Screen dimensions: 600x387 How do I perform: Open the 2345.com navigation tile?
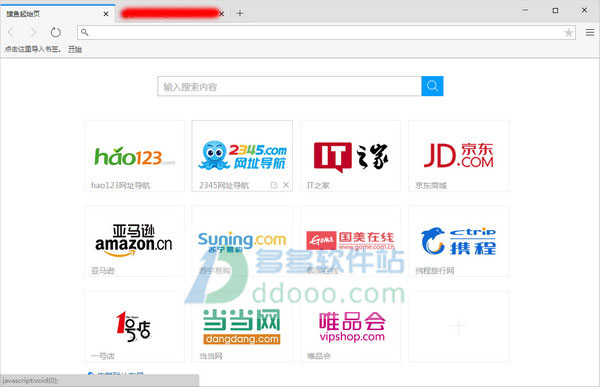click(x=242, y=156)
